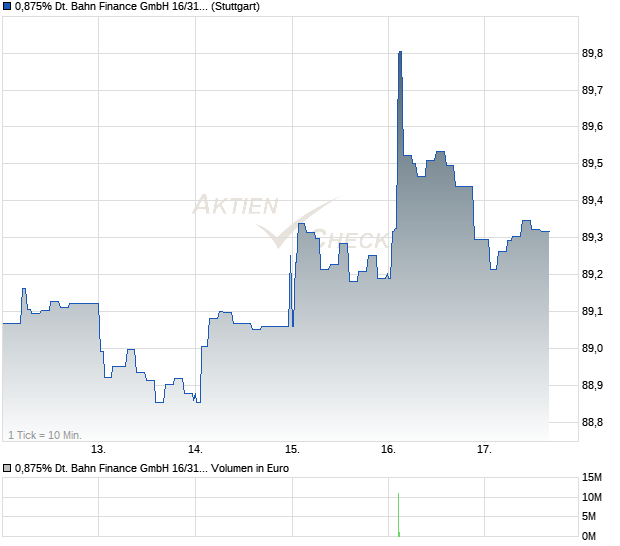The width and height of the screenshot is (620, 546).
Task: Click the '89,0' price axis label
Action: pos(592,348)
